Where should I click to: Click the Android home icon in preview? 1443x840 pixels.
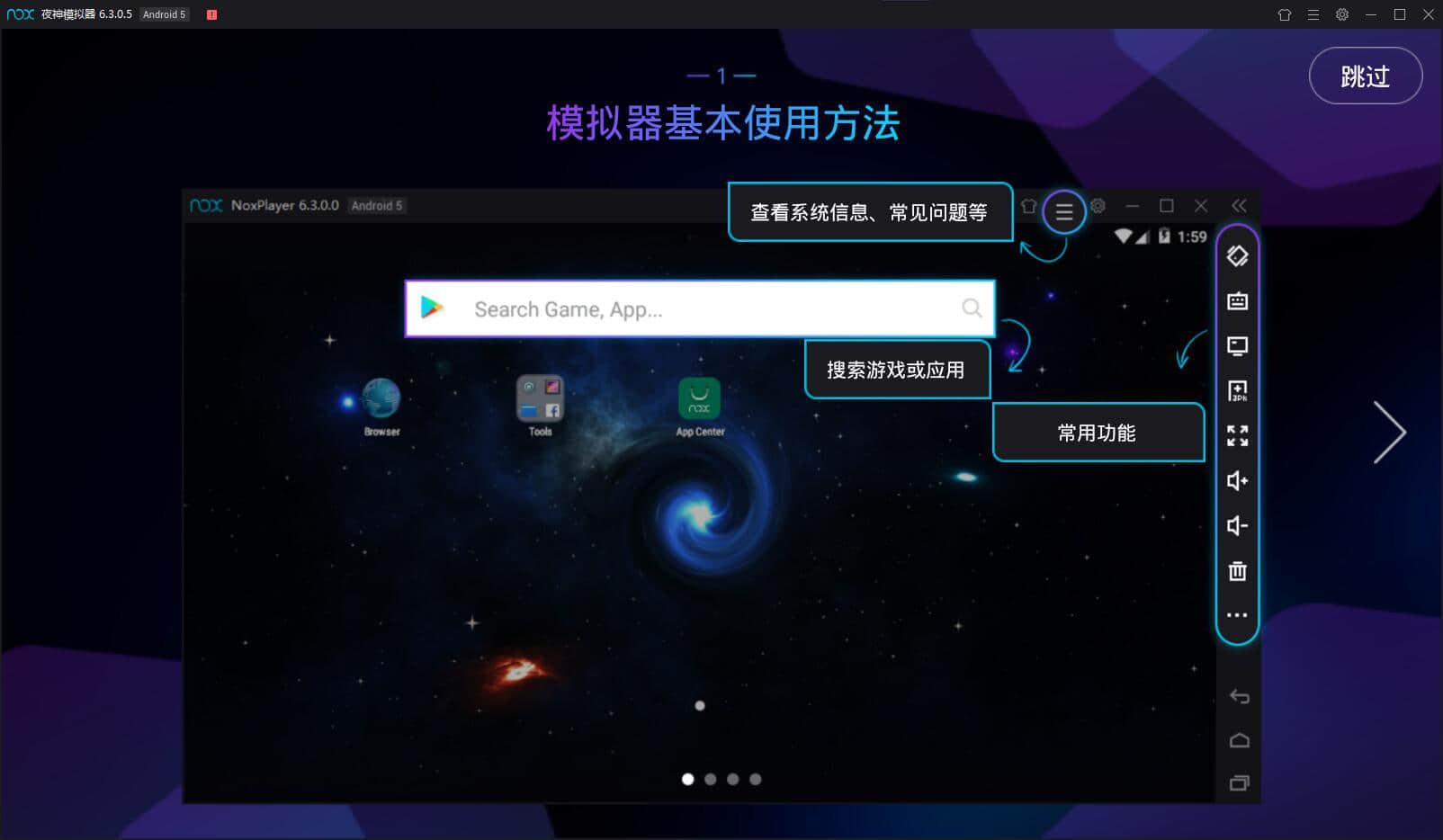[x=1239, y=740]
